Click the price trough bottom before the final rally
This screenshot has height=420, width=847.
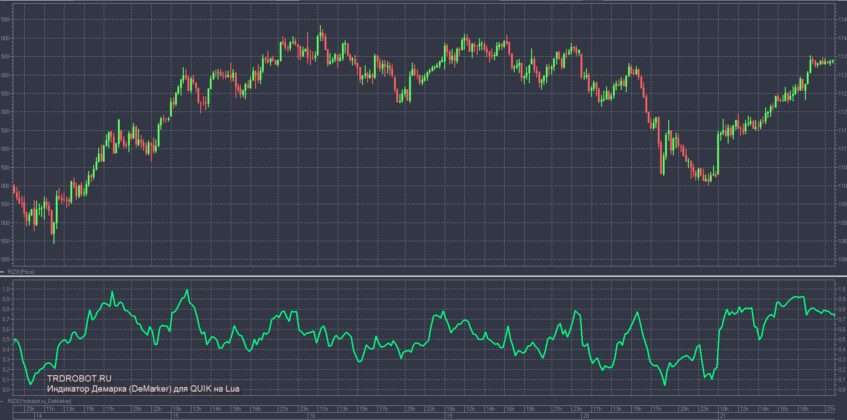(708, 182)
